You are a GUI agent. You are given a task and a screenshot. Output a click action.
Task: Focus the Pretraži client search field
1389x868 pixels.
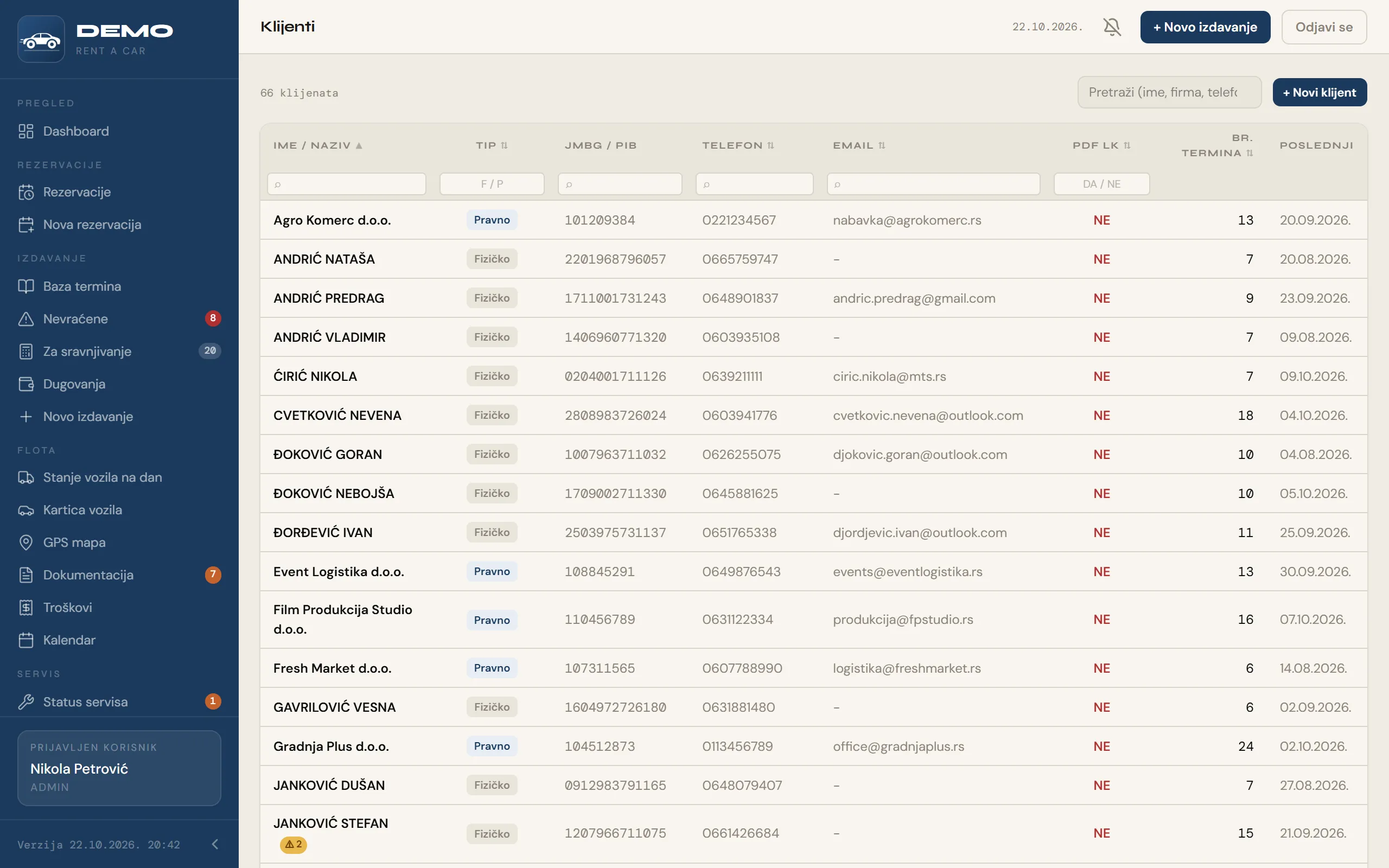1169,92
